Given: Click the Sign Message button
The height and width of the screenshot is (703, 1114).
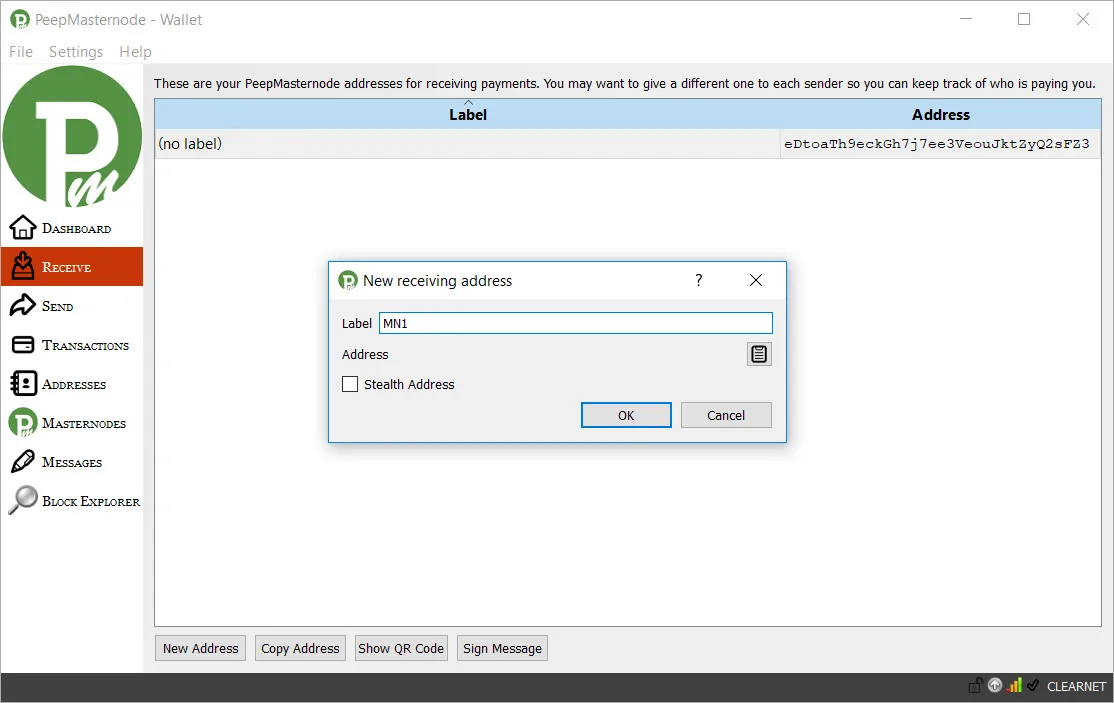Looking at the screenshot, I should (x=502, y=648).
